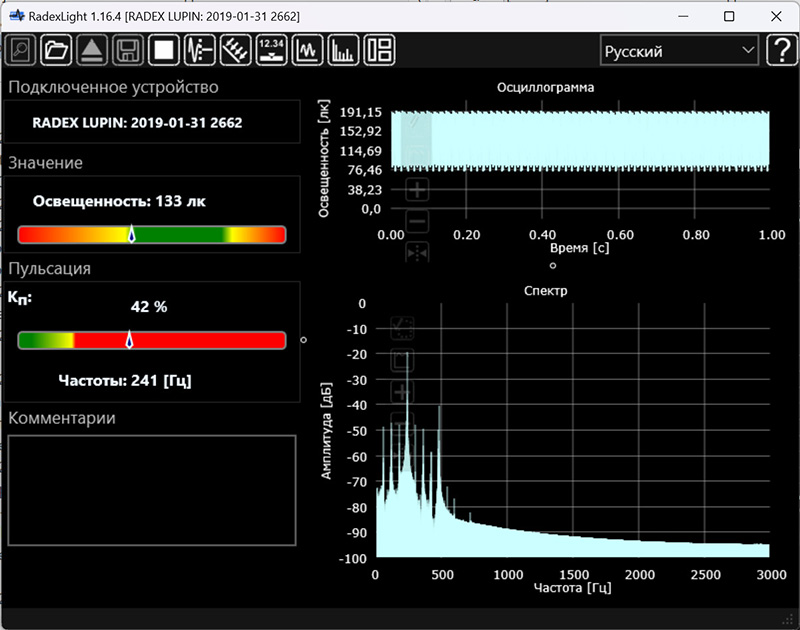Click the plus zoom button on the spectrum chart
The image size is (800, 630).
pos(403,391)
